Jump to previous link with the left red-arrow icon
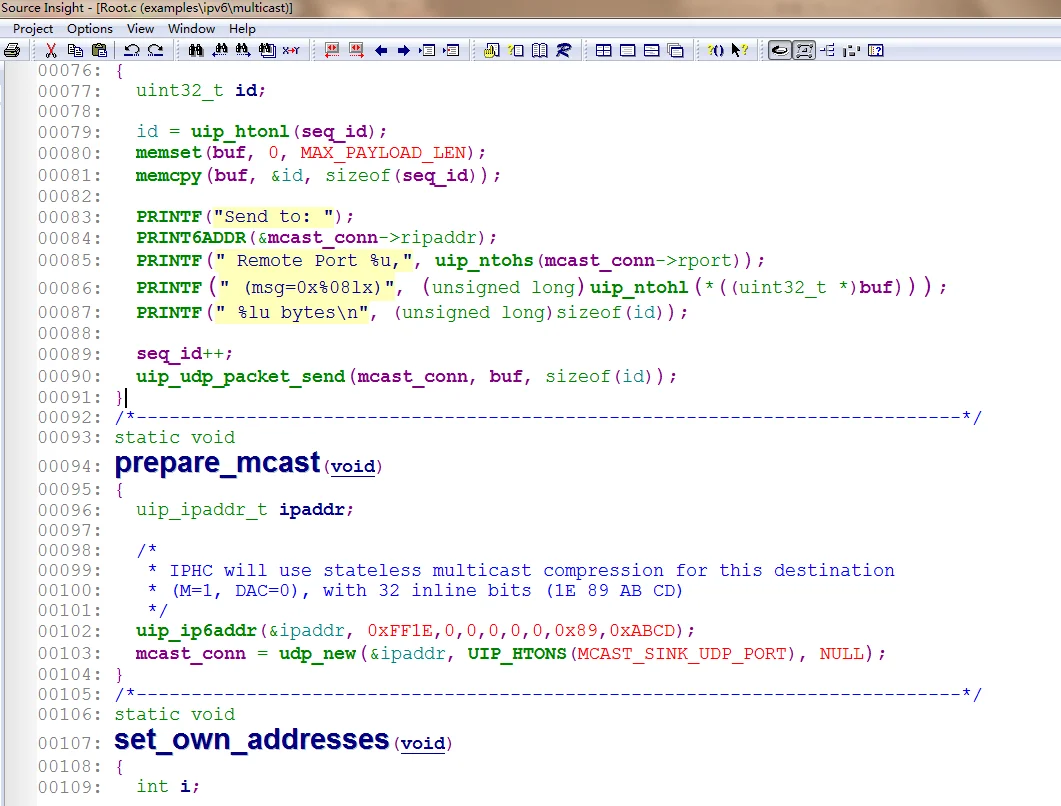 (332, 50)
